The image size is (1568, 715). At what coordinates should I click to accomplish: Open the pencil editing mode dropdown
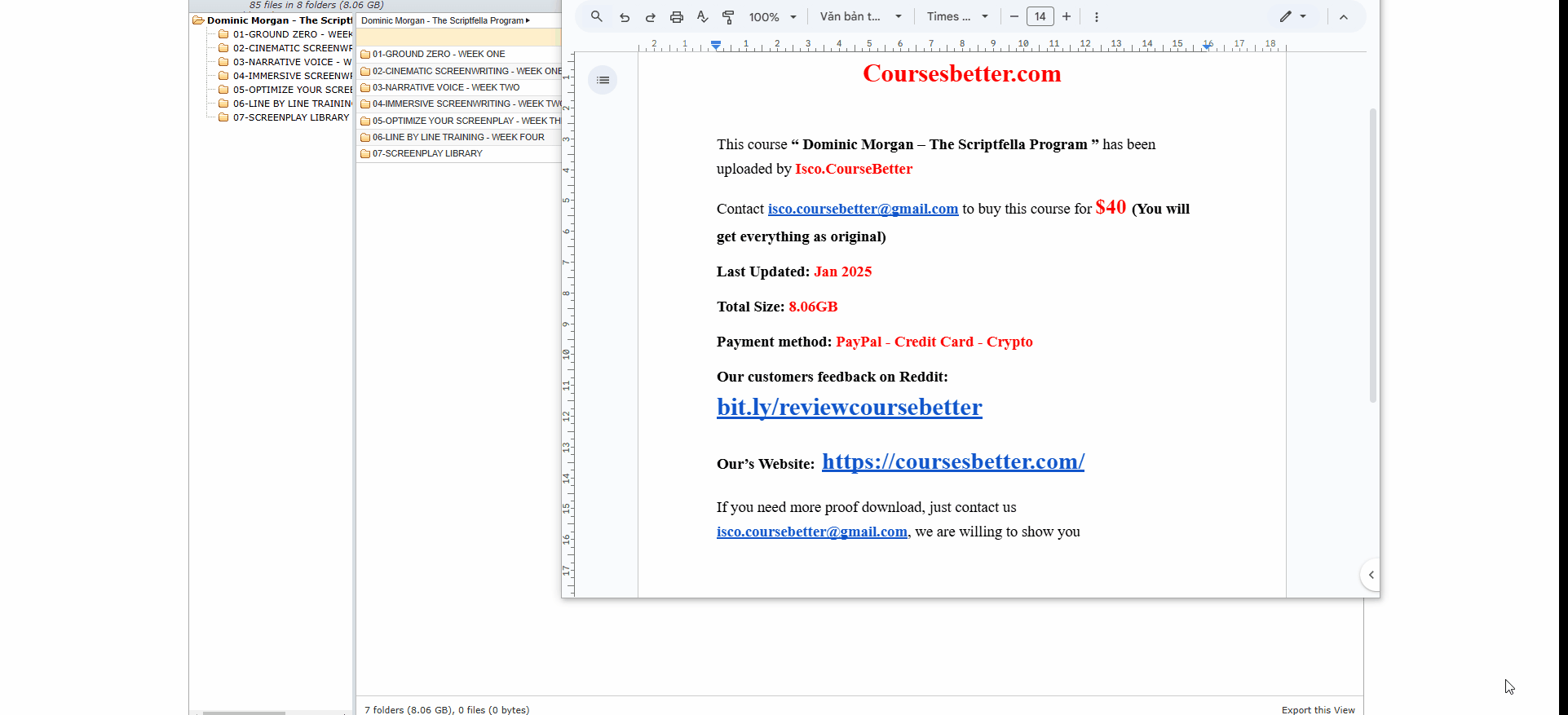click(x=1292, y=17)
